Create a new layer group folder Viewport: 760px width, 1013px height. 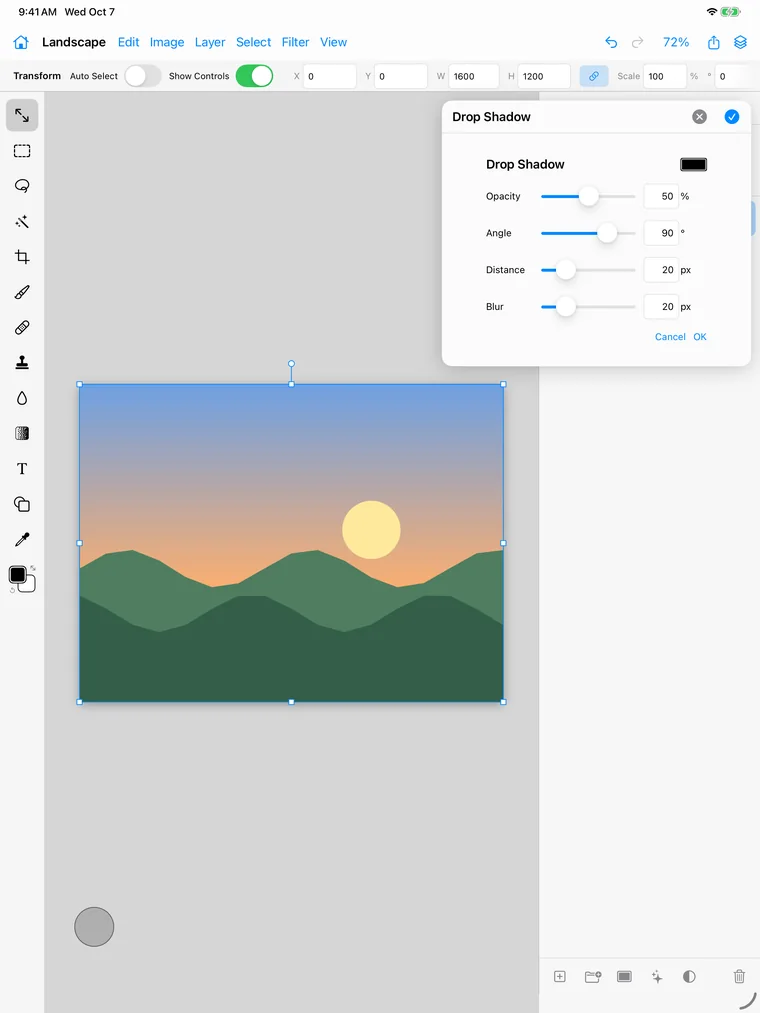[x=593, y=976]
